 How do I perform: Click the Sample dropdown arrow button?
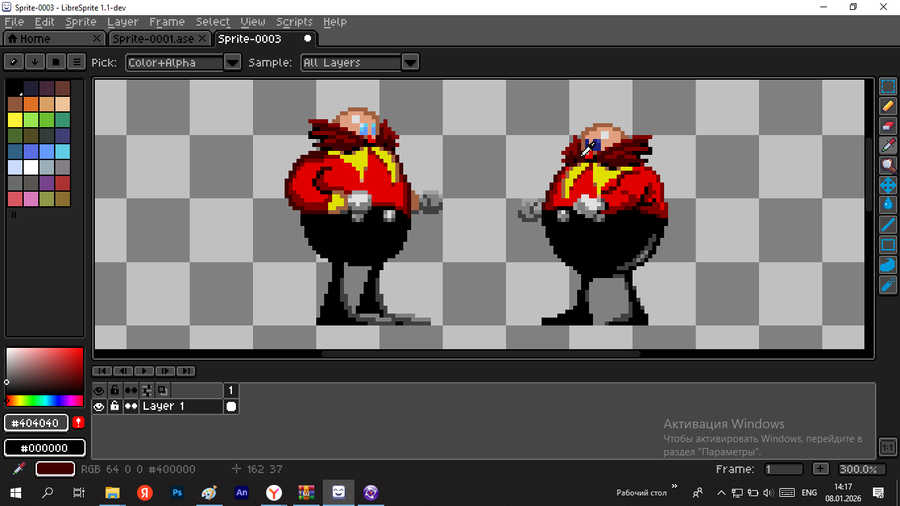pos(410,62)
